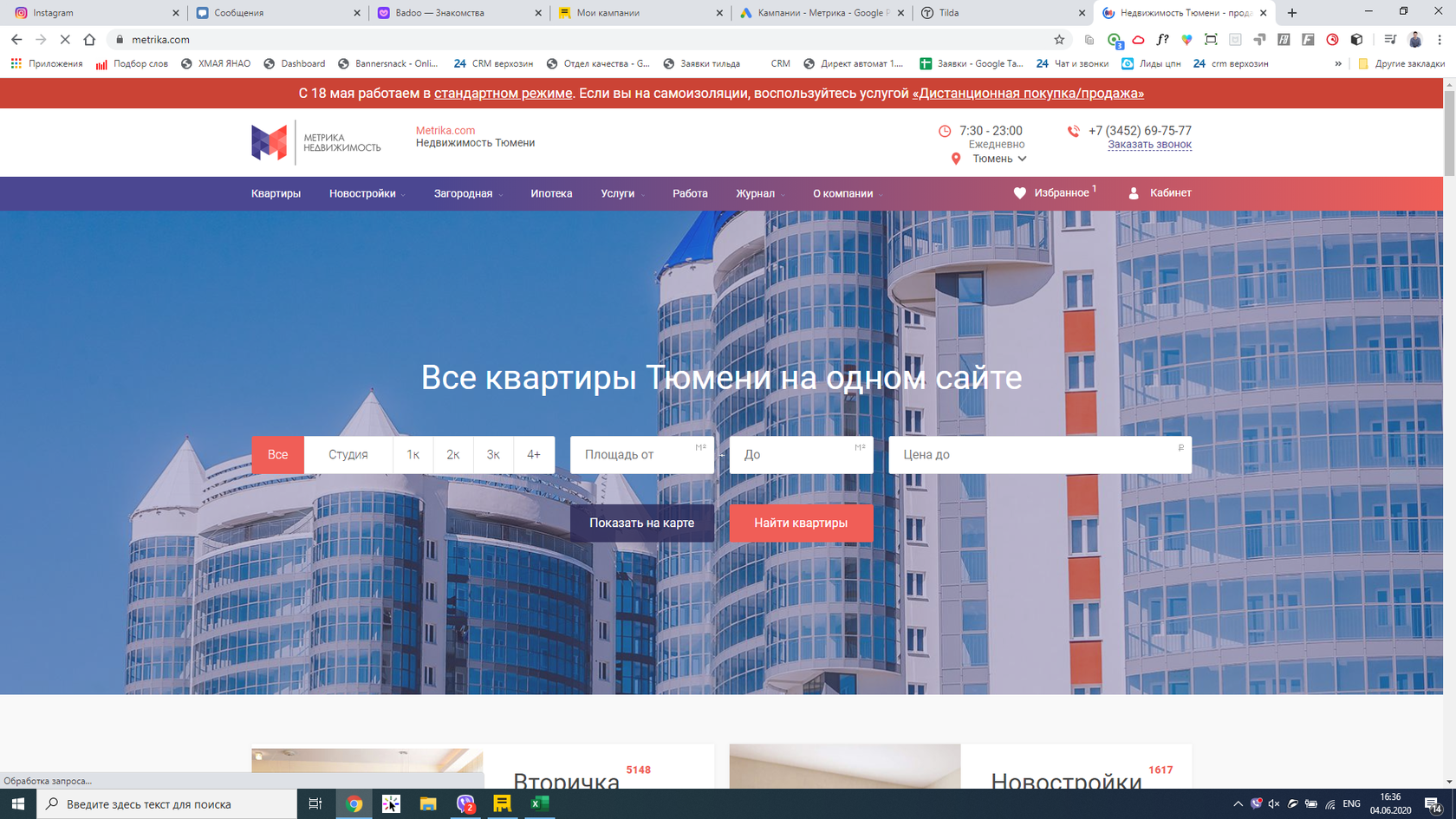Open the Chrome profile avatar
1456x819 pixels.
click(x=1415, y=40)
